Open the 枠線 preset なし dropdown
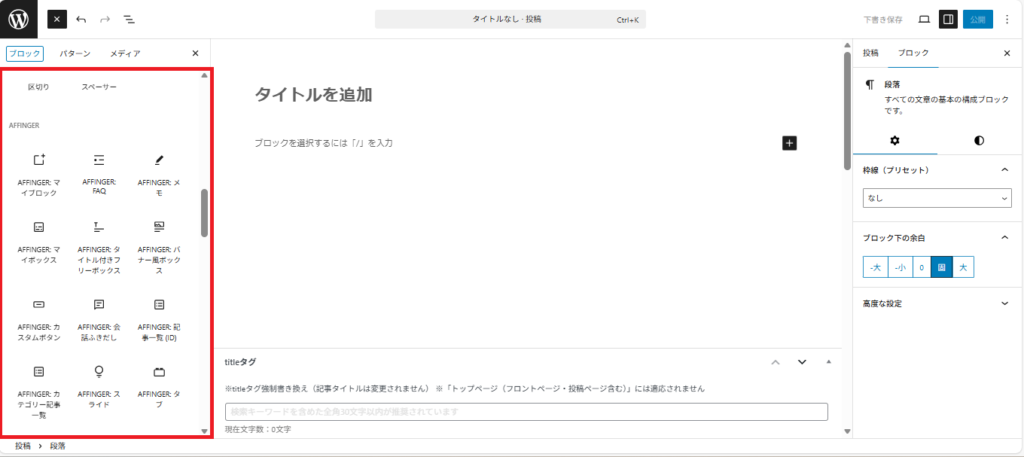The image size is (1024, 457). (x=937, y=199)
